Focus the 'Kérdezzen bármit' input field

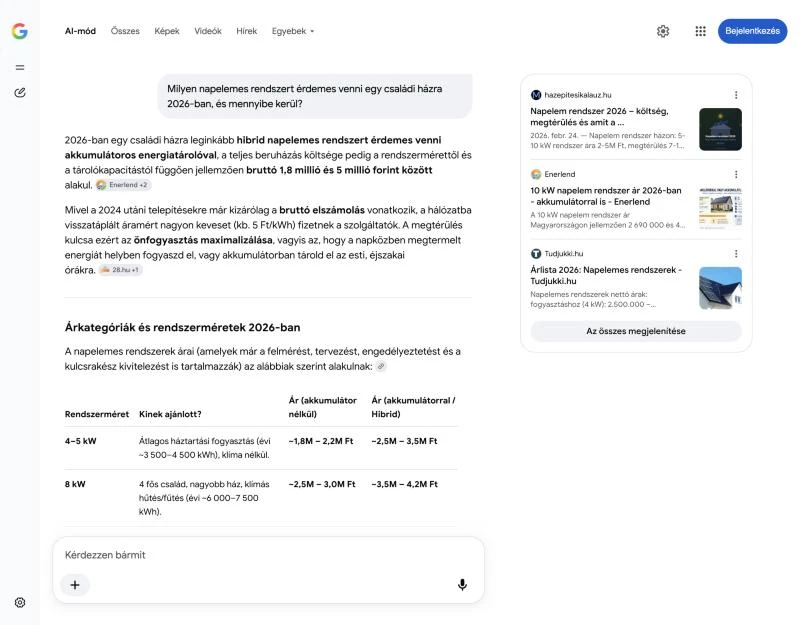pos(268,555)
